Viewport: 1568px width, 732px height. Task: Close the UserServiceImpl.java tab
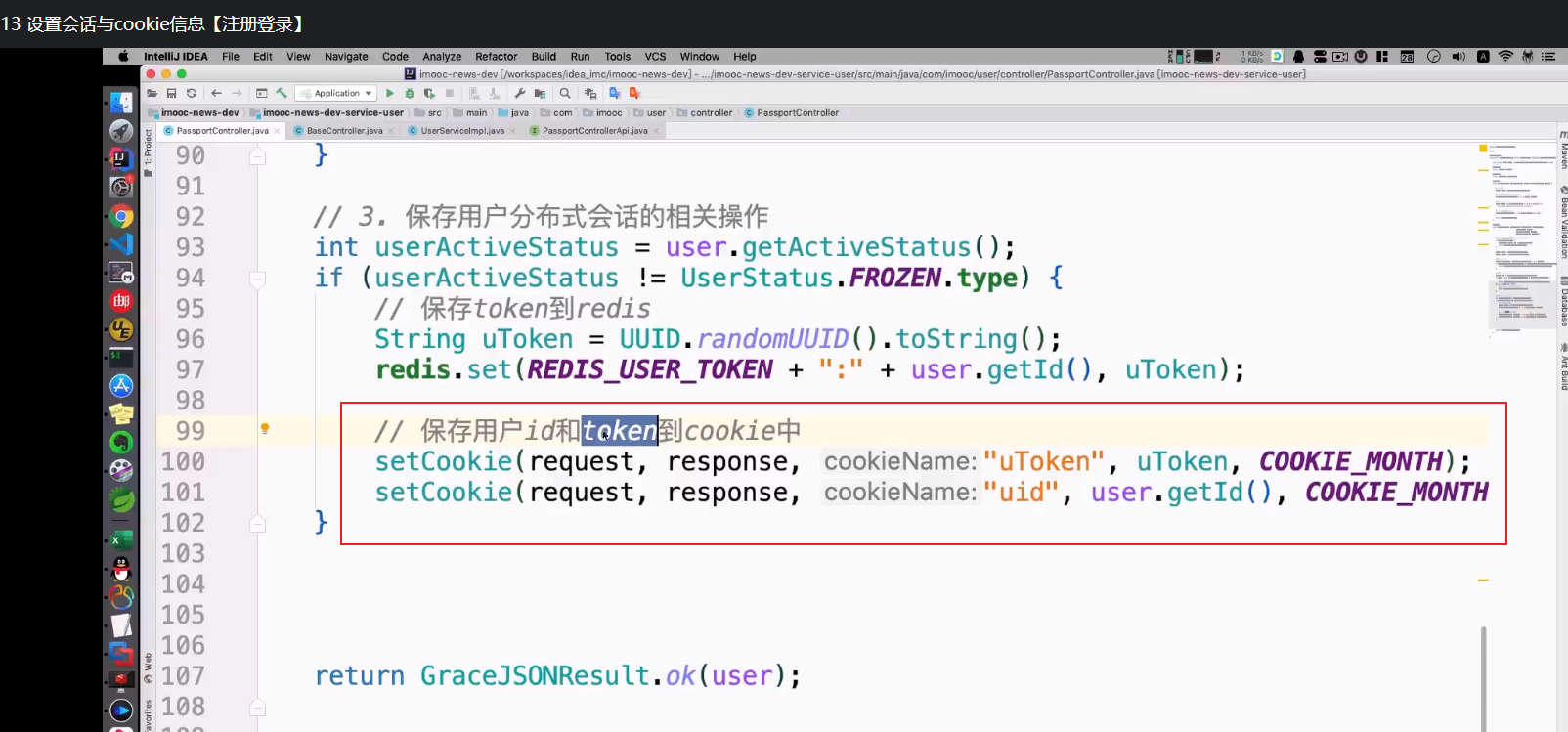click(512, 131)
